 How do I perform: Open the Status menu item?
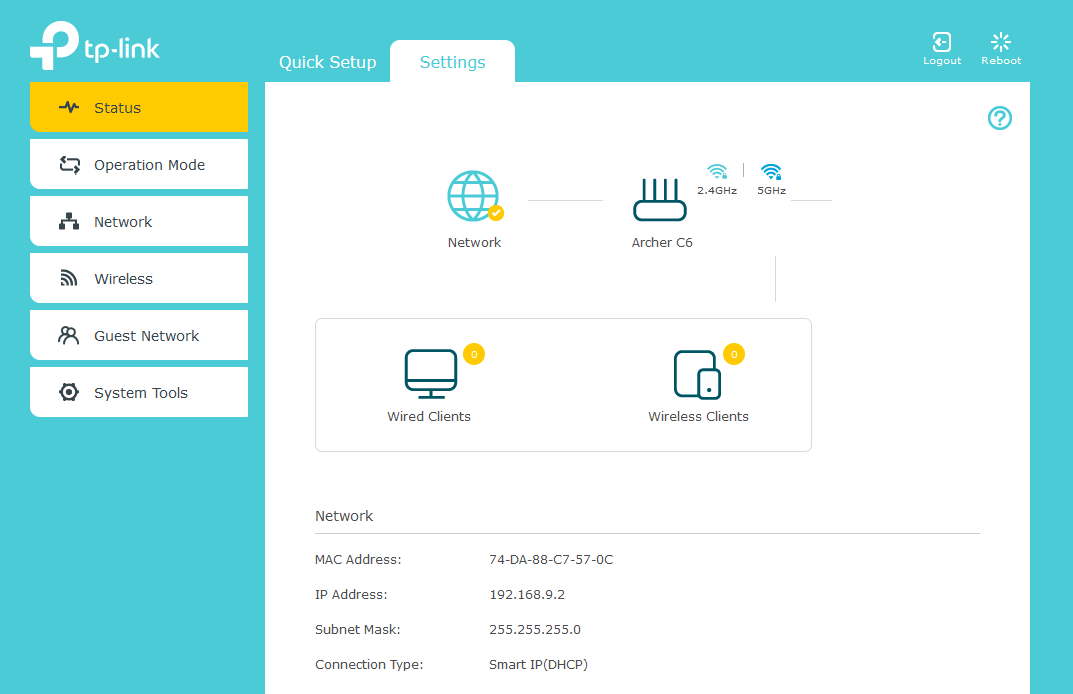(139, 108)
